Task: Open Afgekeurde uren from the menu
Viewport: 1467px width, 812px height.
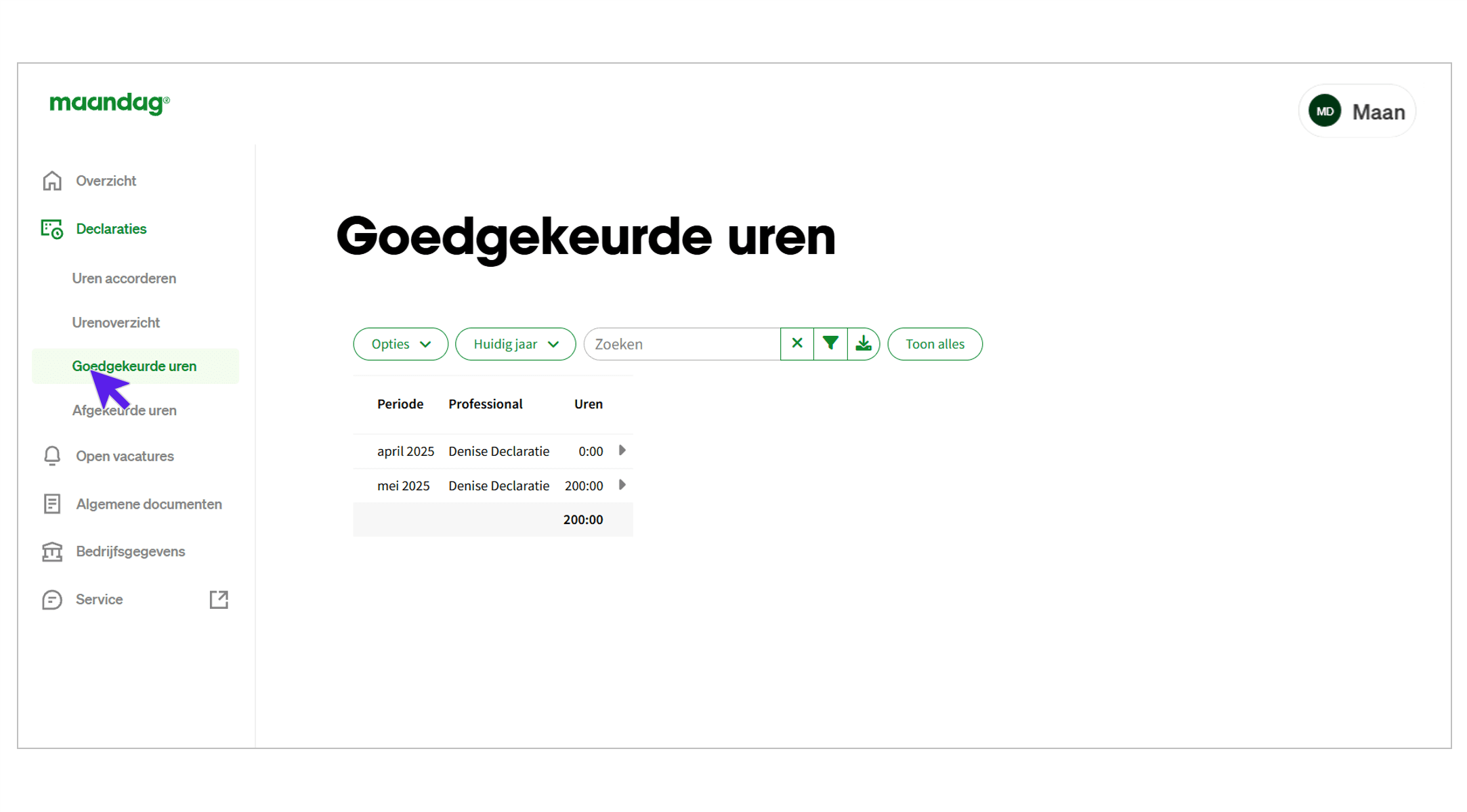Action: pos(125,410)
